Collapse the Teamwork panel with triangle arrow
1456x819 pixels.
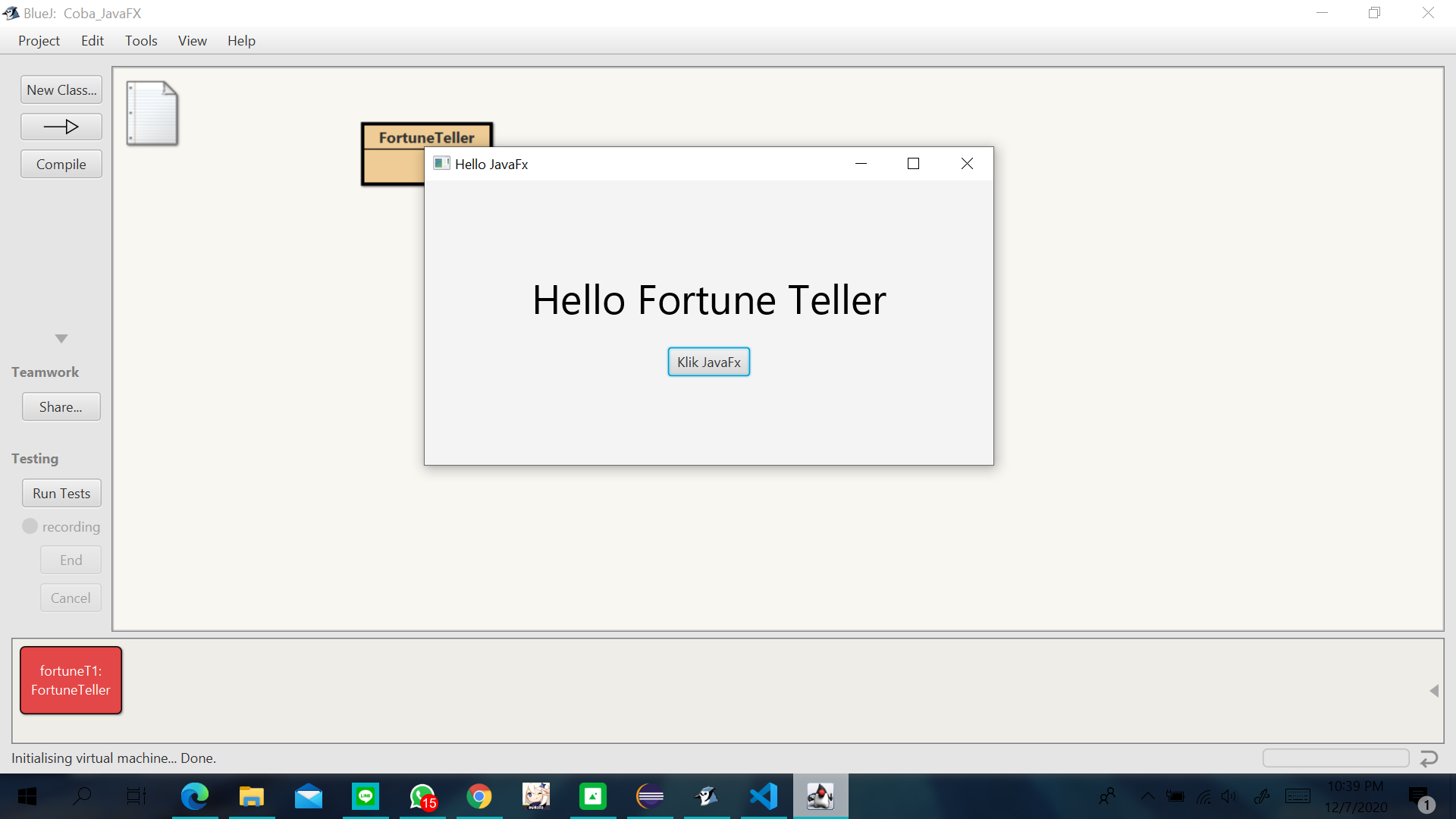61,339
